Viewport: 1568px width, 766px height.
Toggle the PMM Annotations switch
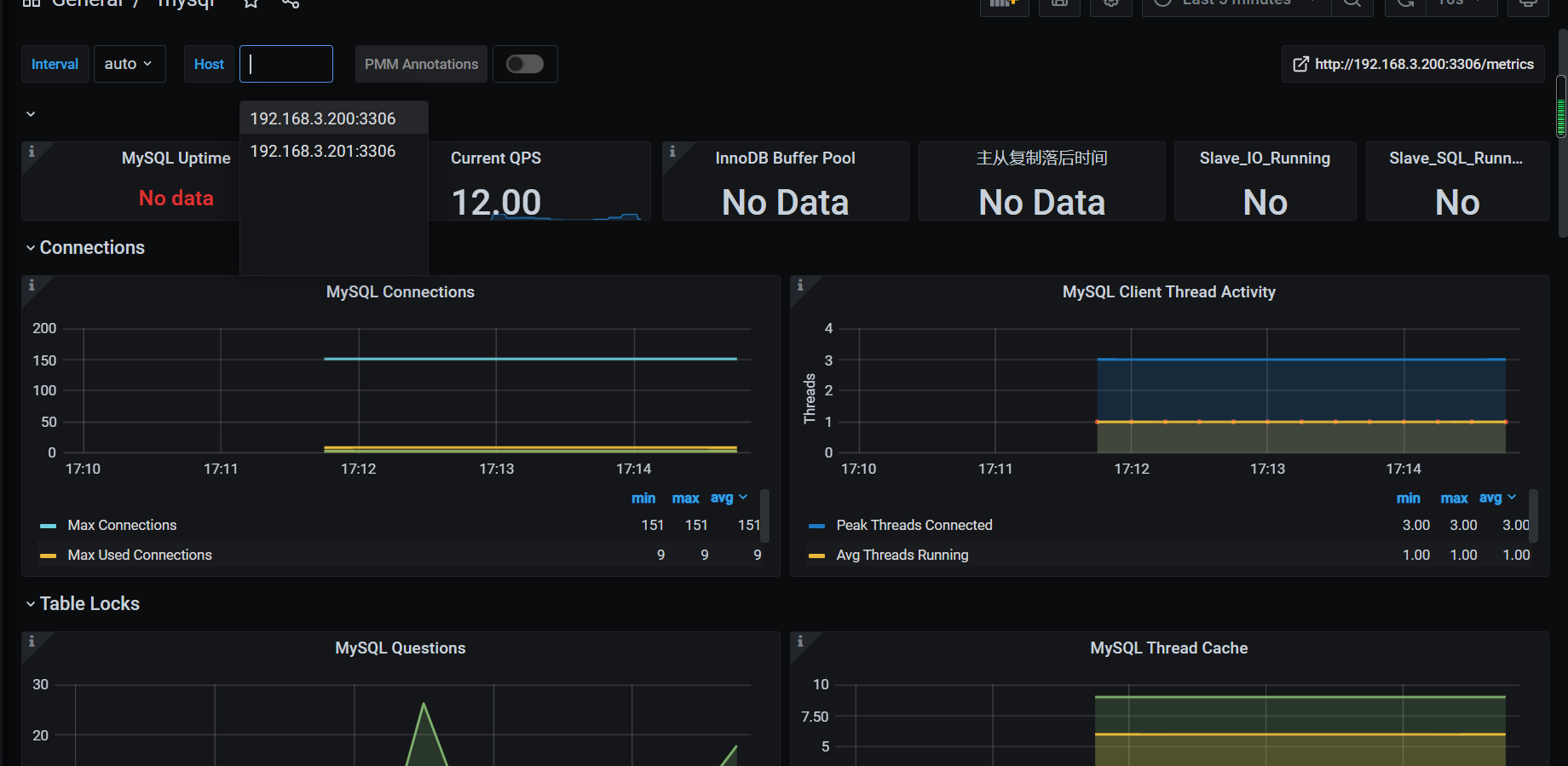[x=525, y=64]
